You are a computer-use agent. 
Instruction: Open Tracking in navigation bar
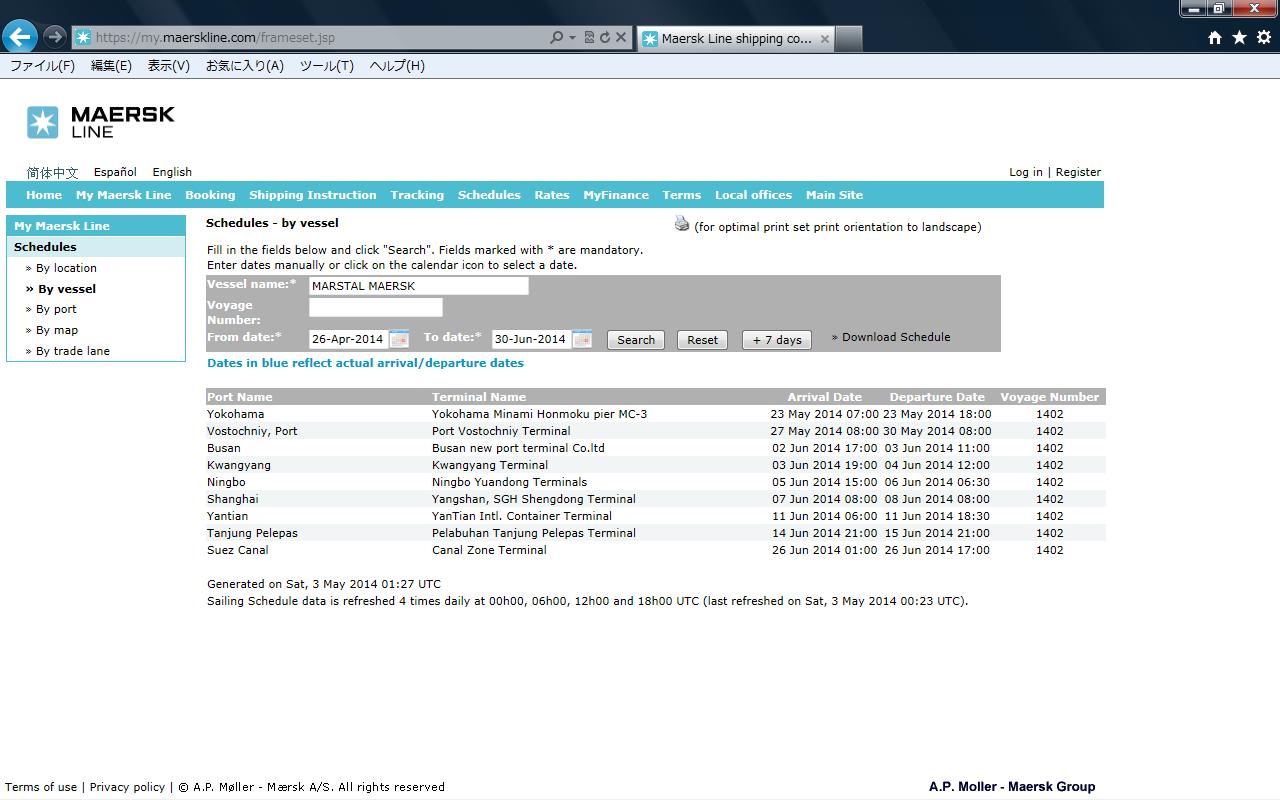(x=417, y=195)
